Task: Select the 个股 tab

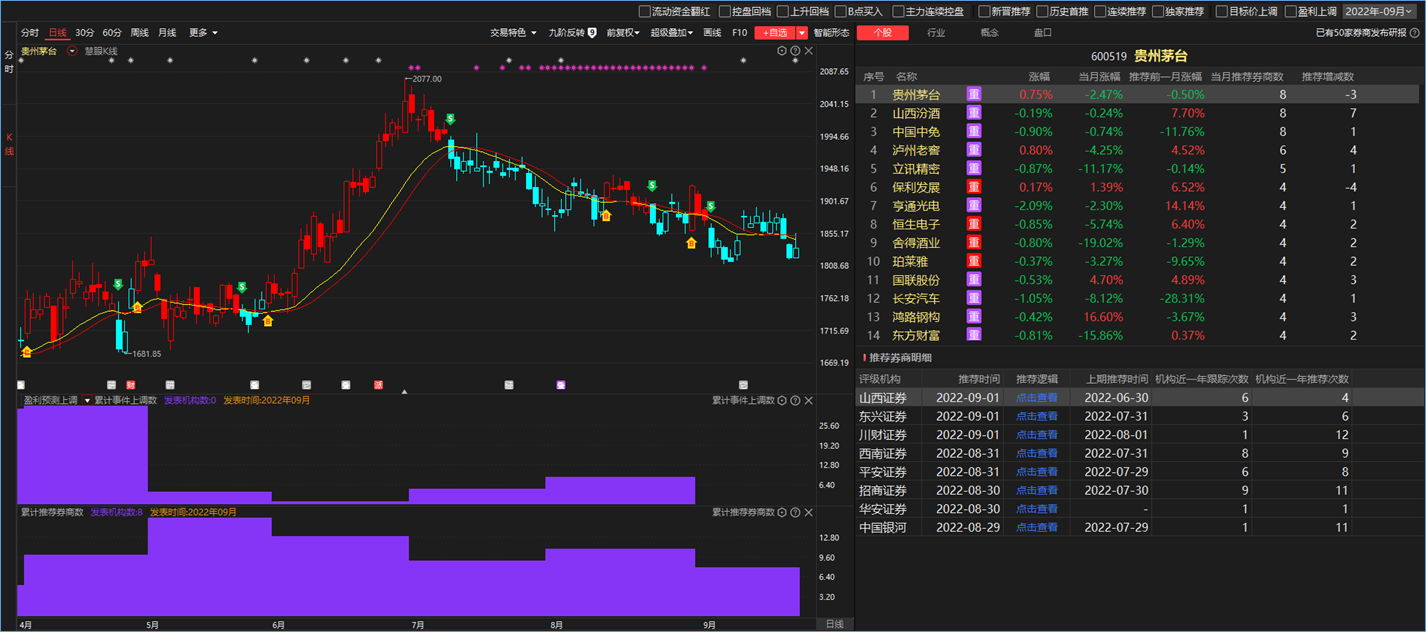Action: (x=883, y=33)
